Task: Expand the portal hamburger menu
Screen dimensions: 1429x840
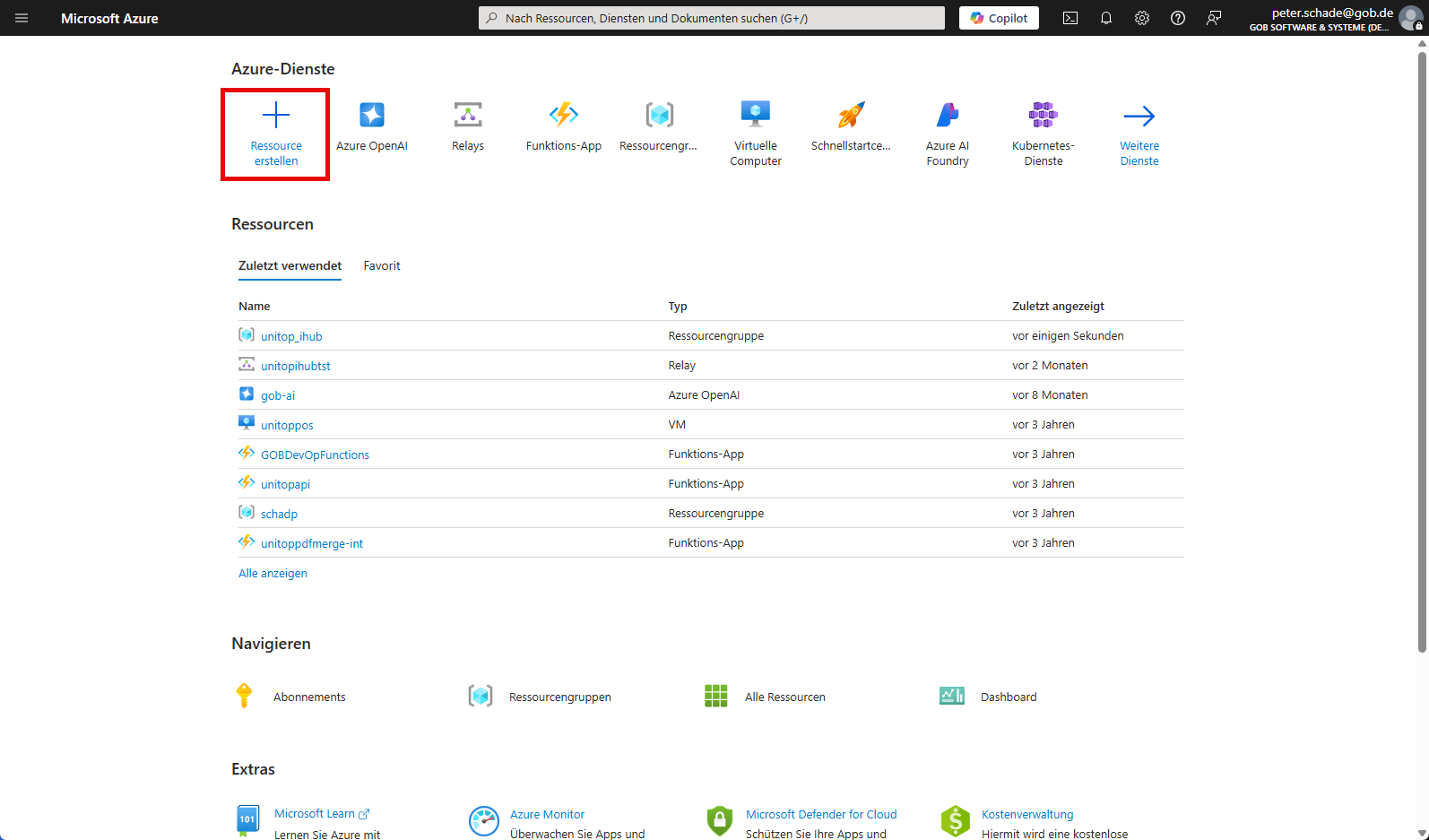Action: tap(22, 18)
